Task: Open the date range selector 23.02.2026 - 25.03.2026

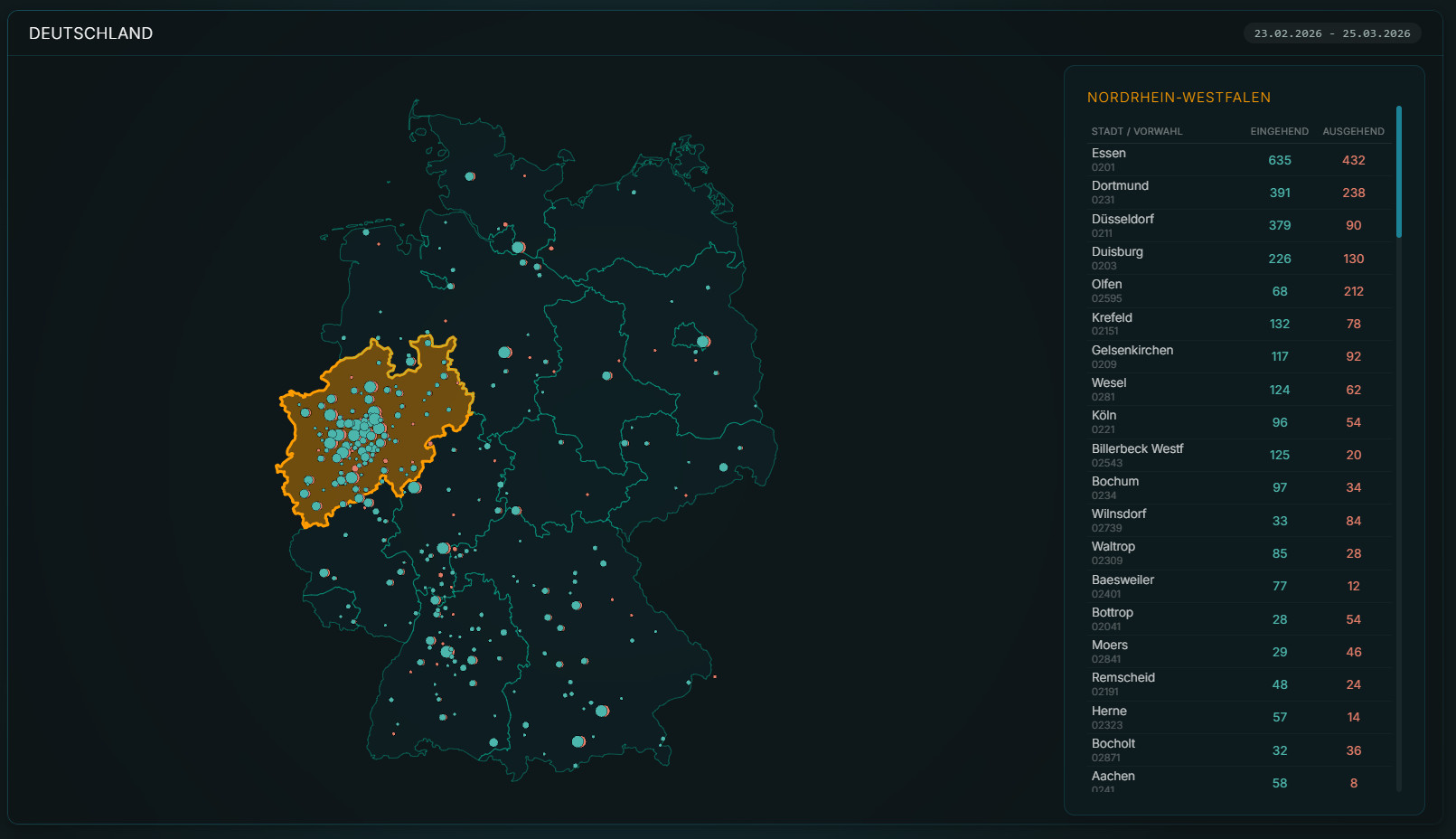Action: click(1331, 33)
